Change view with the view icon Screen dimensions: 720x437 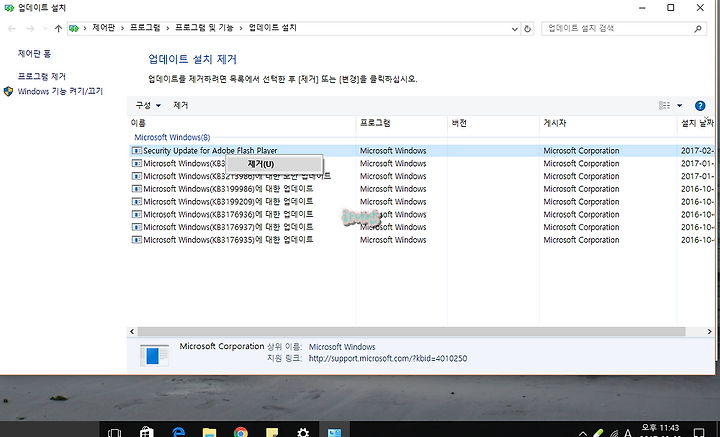[x=664, y=106]
